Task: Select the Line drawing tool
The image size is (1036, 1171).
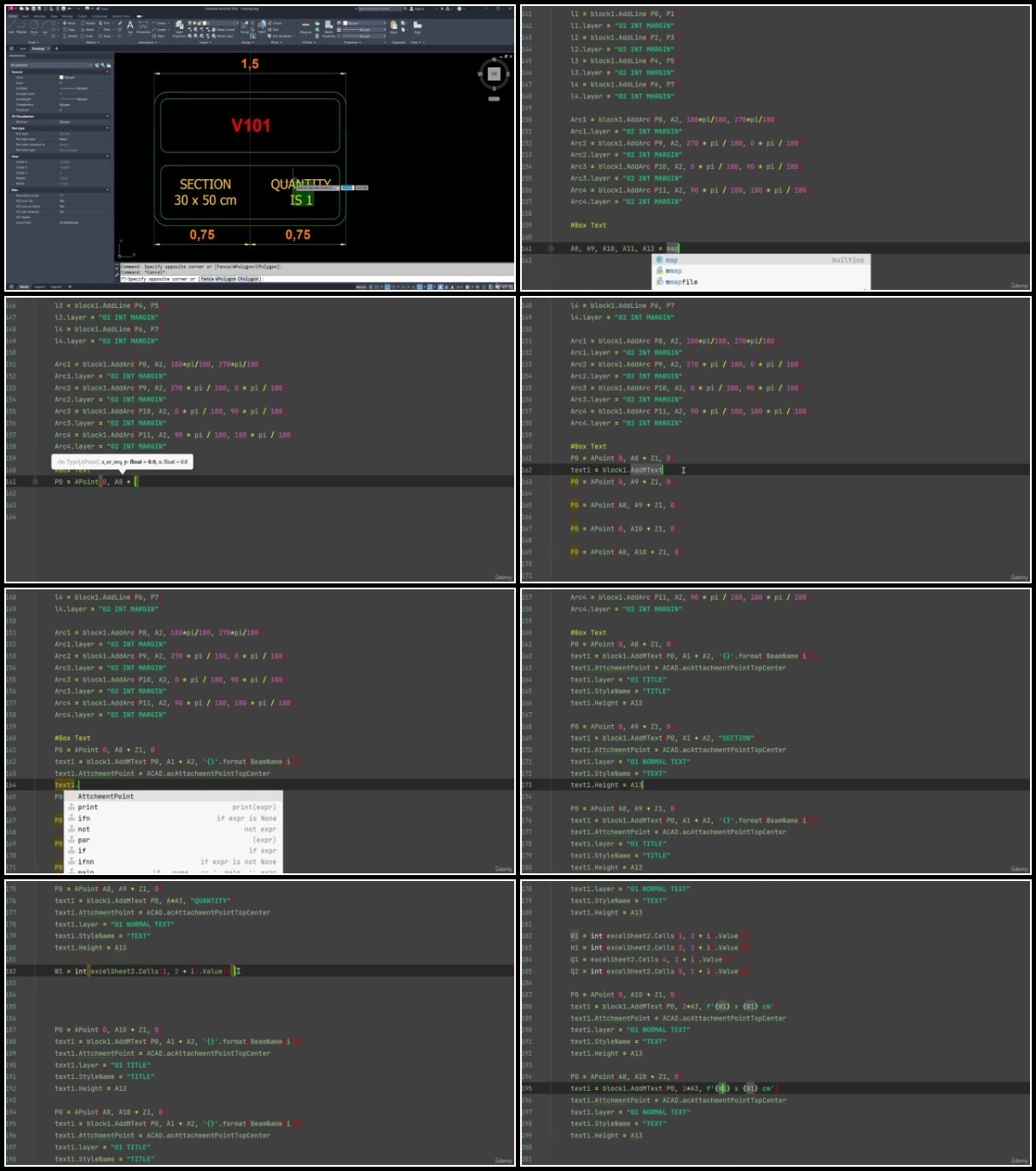Action: (12, 27)
